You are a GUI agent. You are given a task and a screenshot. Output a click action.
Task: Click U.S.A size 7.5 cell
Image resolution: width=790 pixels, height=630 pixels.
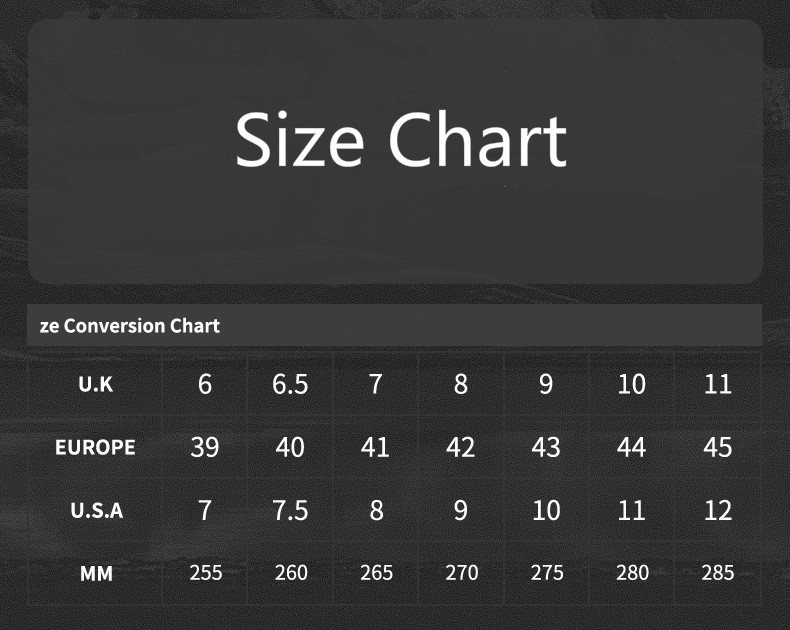[x=290, y=510]
